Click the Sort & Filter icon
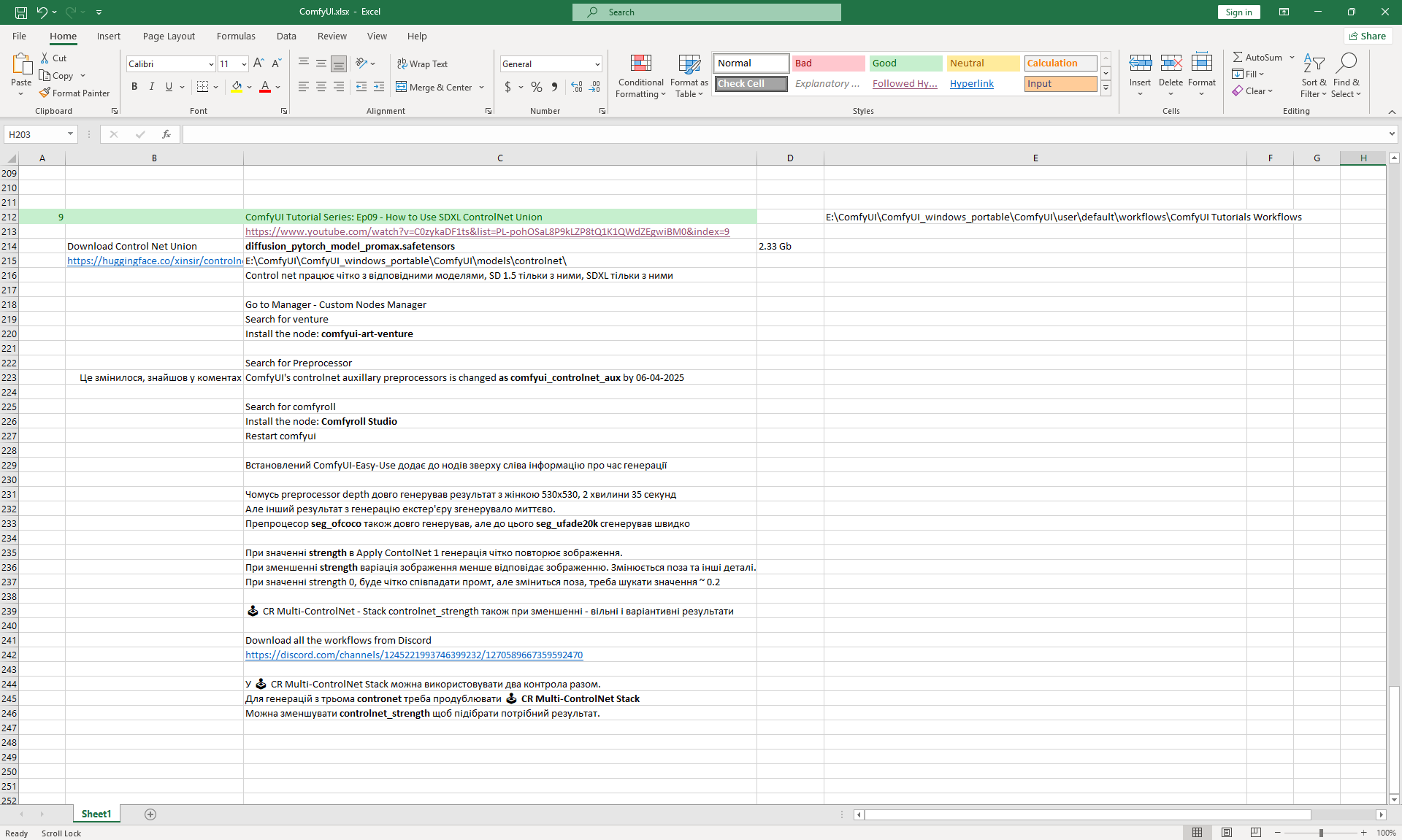The width and height of the screenshot is (1402, 840). [x=1314, y=64]
